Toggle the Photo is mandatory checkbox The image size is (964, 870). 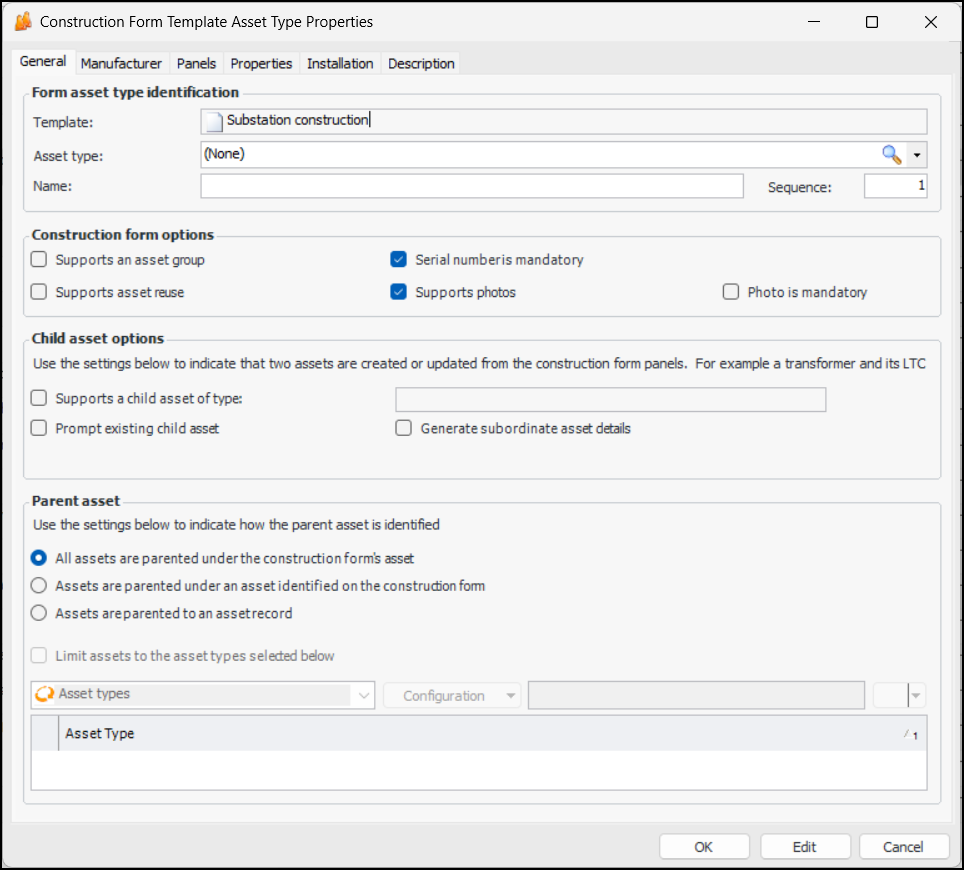click(x=731, y=293)
